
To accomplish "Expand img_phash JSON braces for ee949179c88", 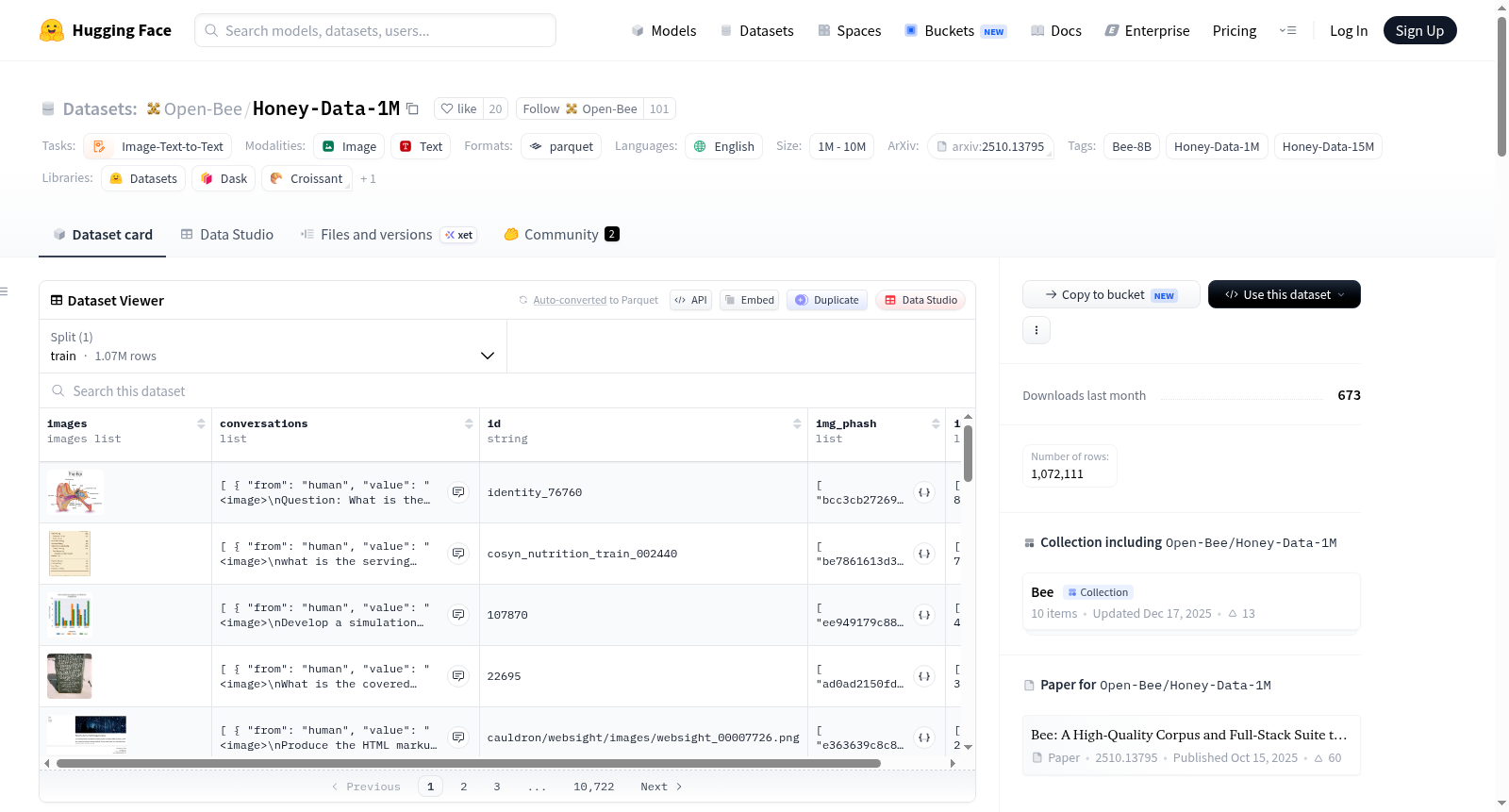I will 924,615.
